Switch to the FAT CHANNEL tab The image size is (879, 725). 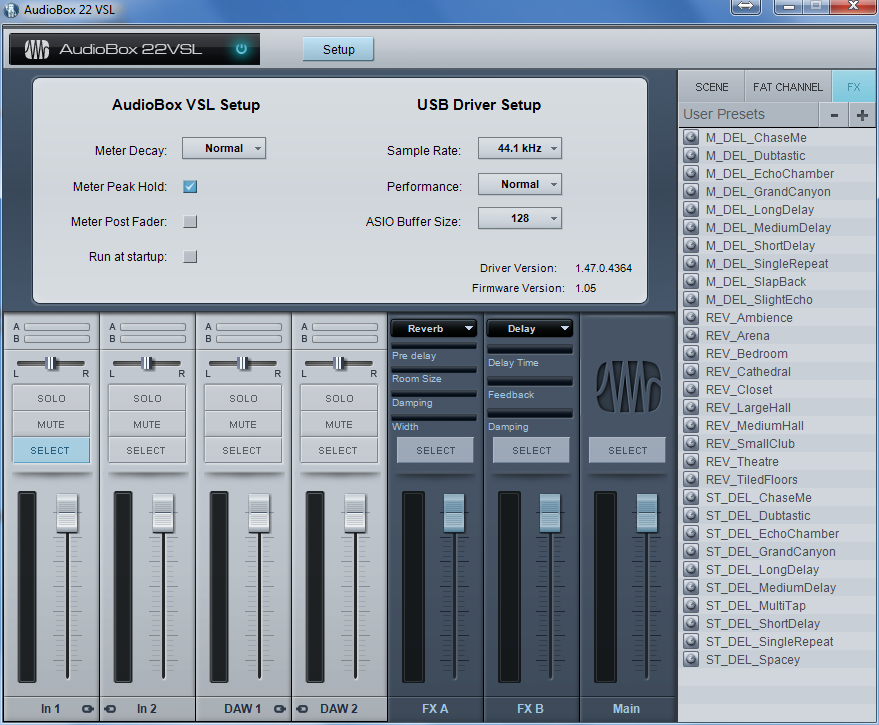click(787, 87)
